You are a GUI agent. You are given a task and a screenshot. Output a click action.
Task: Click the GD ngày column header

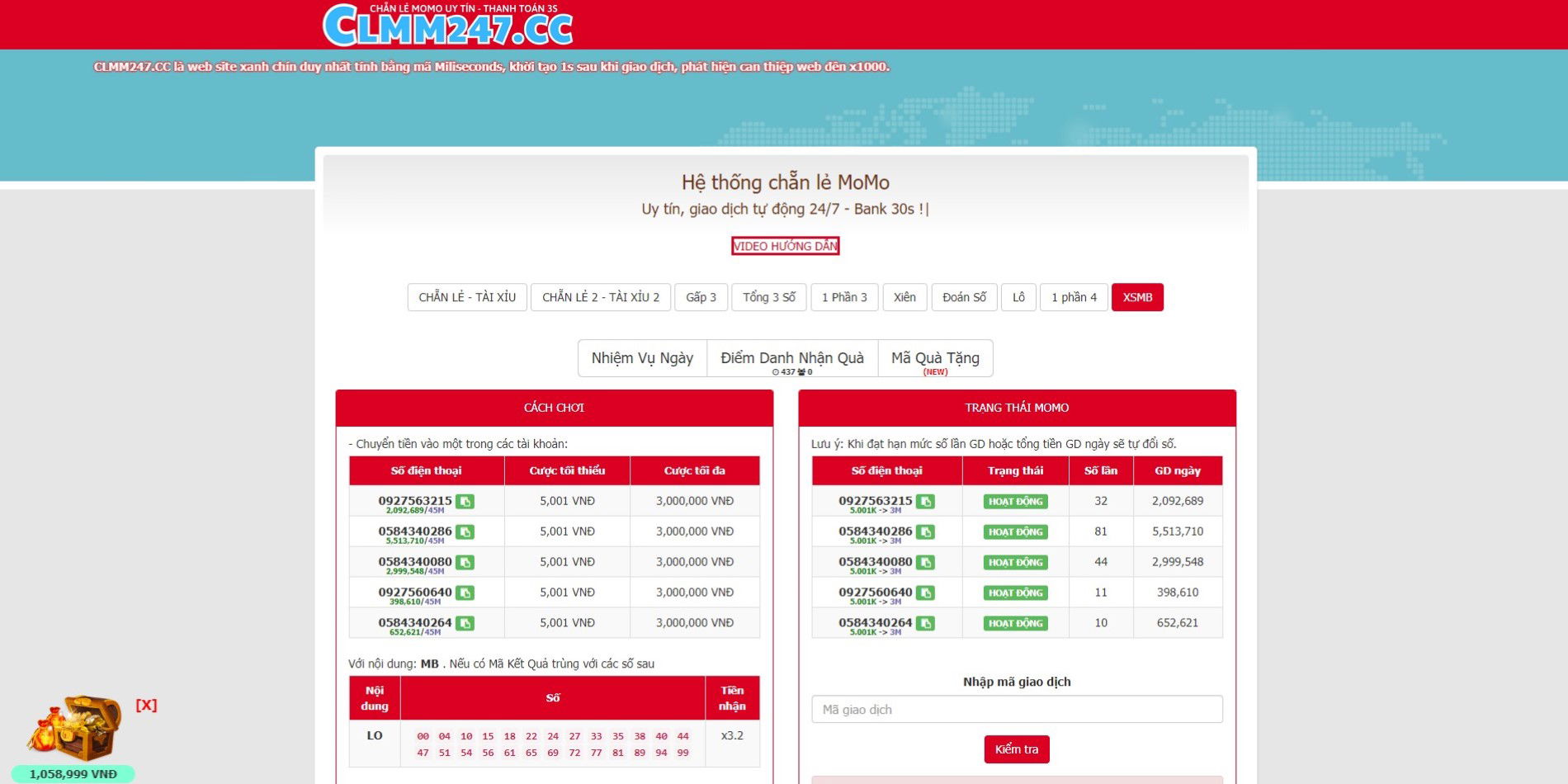click(1178, 470)
